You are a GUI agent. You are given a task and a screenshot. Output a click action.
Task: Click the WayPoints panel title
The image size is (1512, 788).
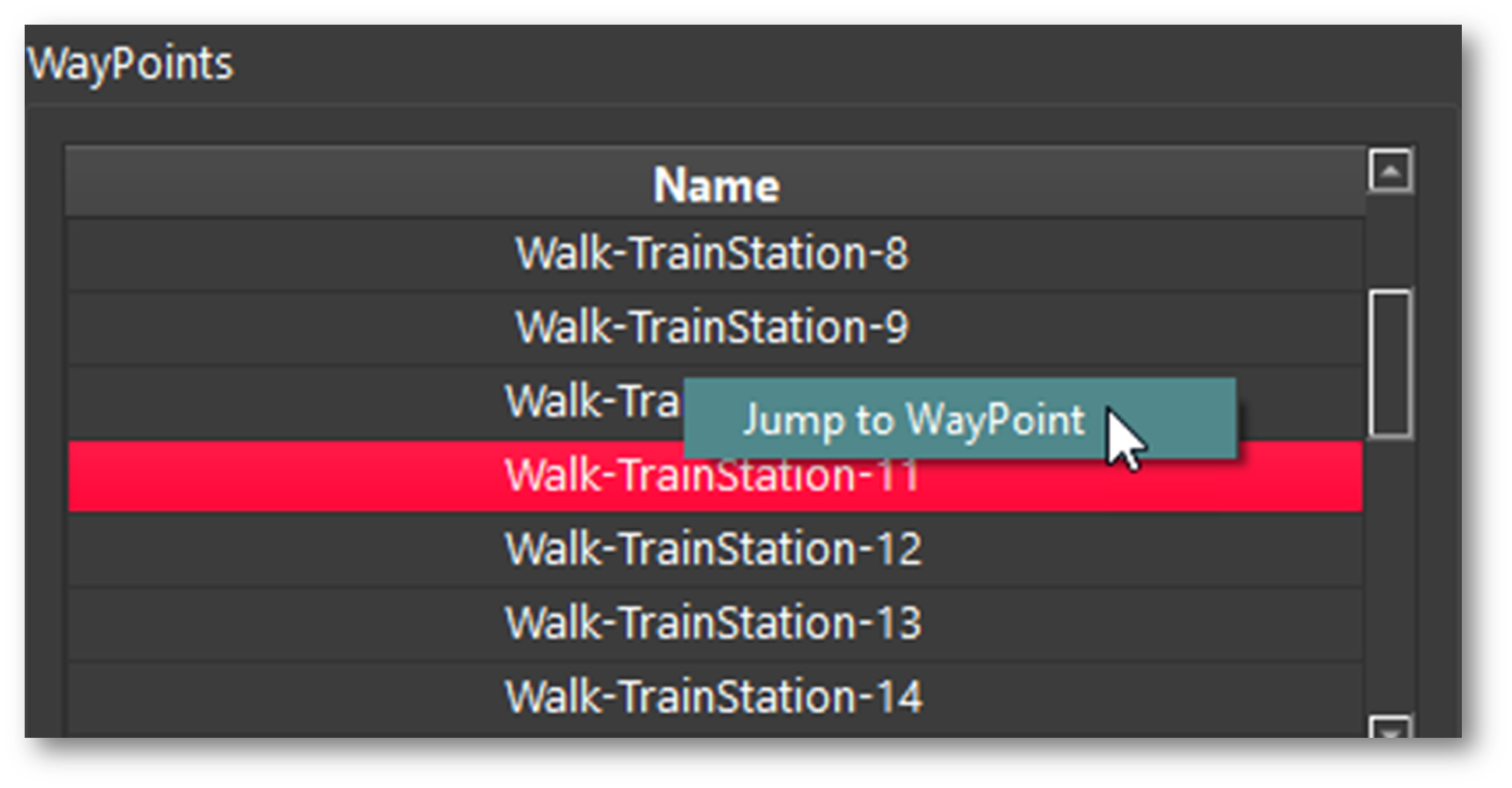point(130,63)
